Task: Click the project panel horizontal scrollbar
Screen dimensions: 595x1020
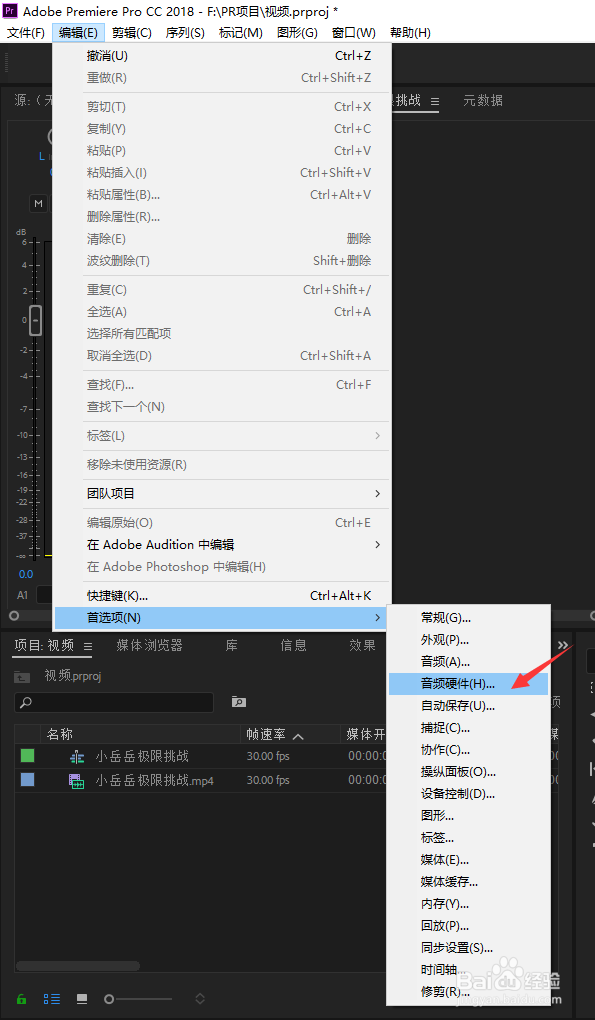Action: tap(78, 966)
